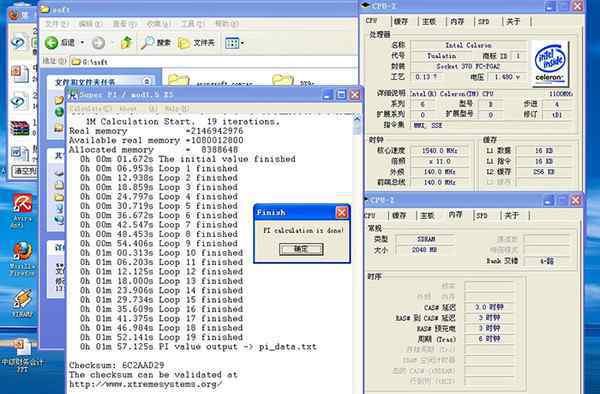Toggle the Folders (文件夹) pane button

[196, 43]
